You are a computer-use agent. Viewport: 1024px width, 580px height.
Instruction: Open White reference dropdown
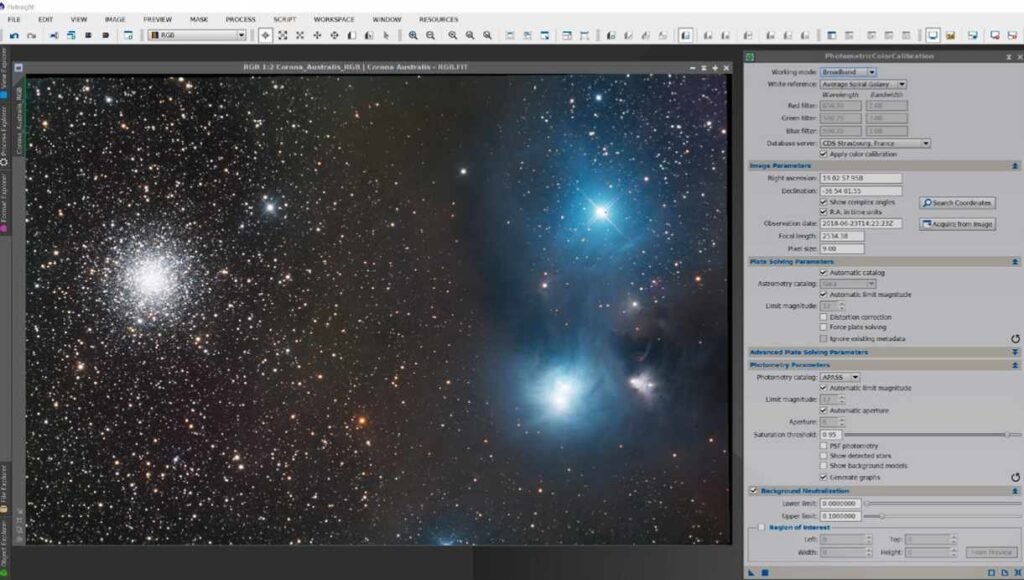(863, 84)
